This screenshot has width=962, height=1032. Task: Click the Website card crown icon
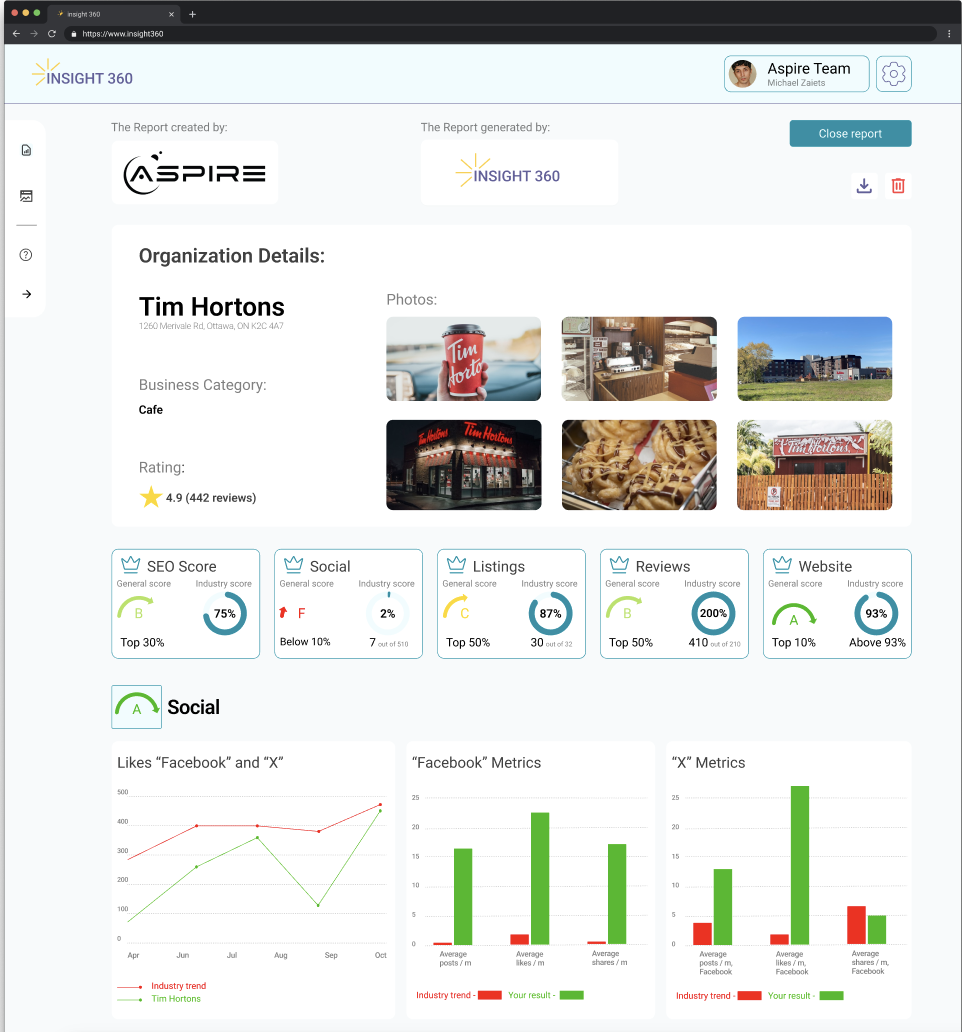click(x=782, y=565)
